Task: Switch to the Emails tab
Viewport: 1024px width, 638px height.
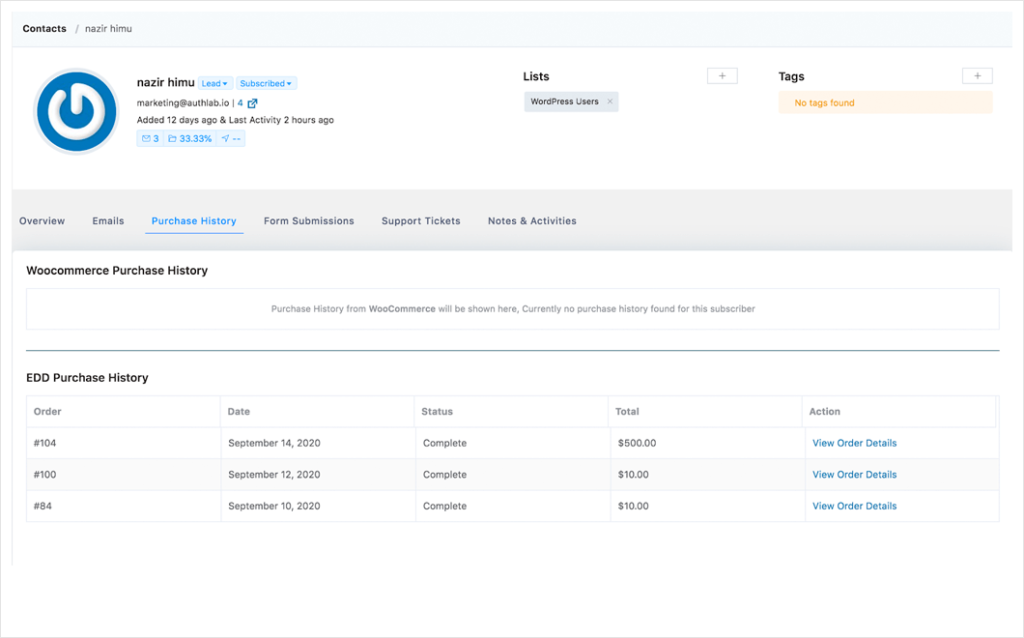Action: (108, 221)
